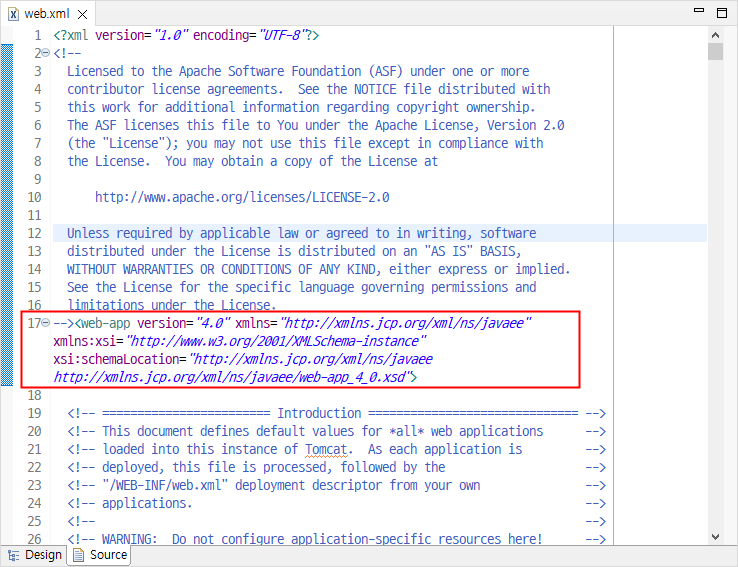Click "this work for additional information" on line 5

point(193,107)
